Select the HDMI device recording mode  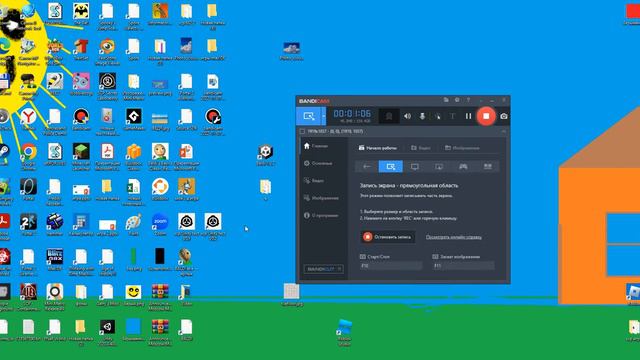tap(487, 167)
